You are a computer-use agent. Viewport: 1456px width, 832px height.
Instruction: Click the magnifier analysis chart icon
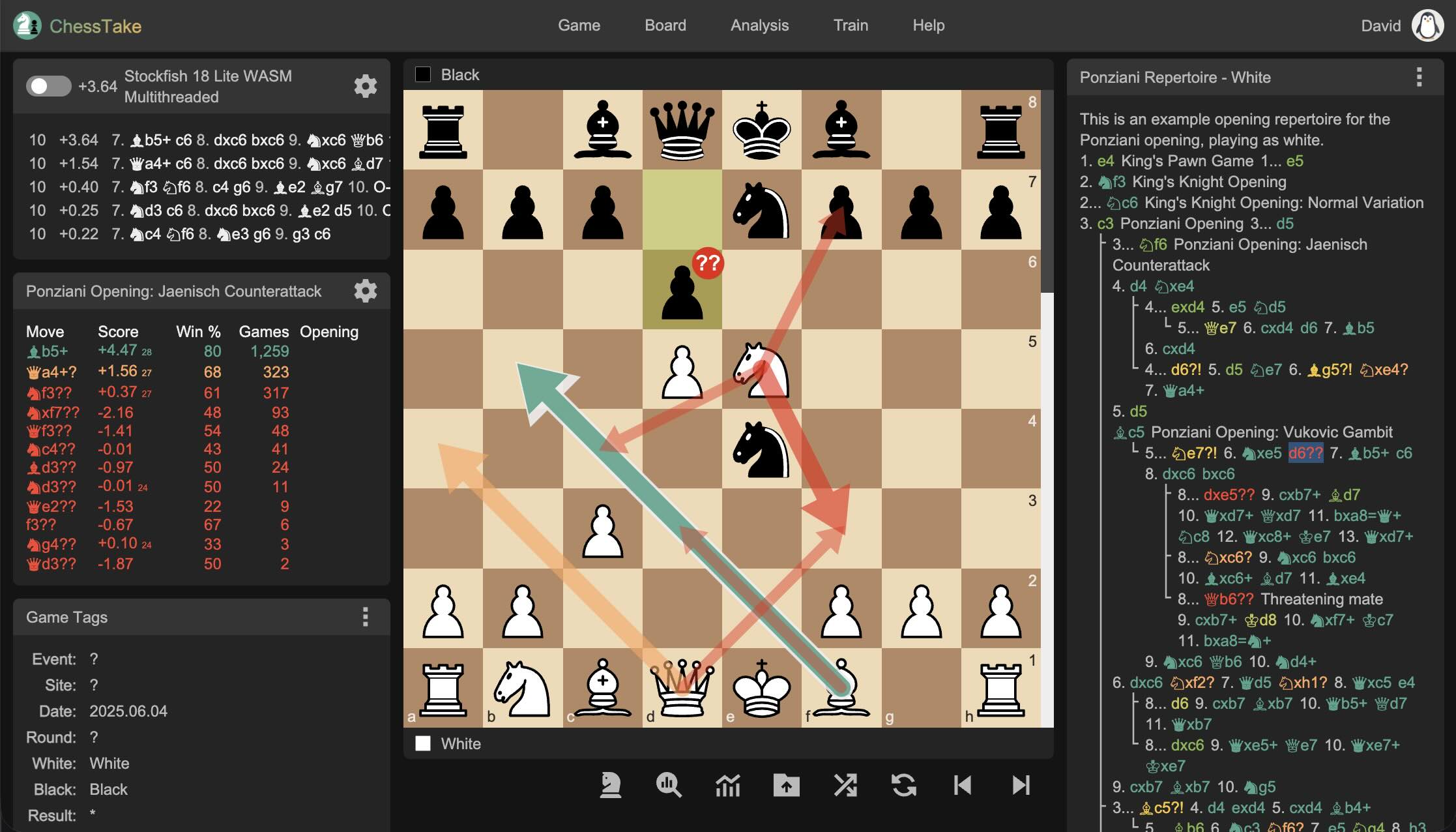(669, 785)
